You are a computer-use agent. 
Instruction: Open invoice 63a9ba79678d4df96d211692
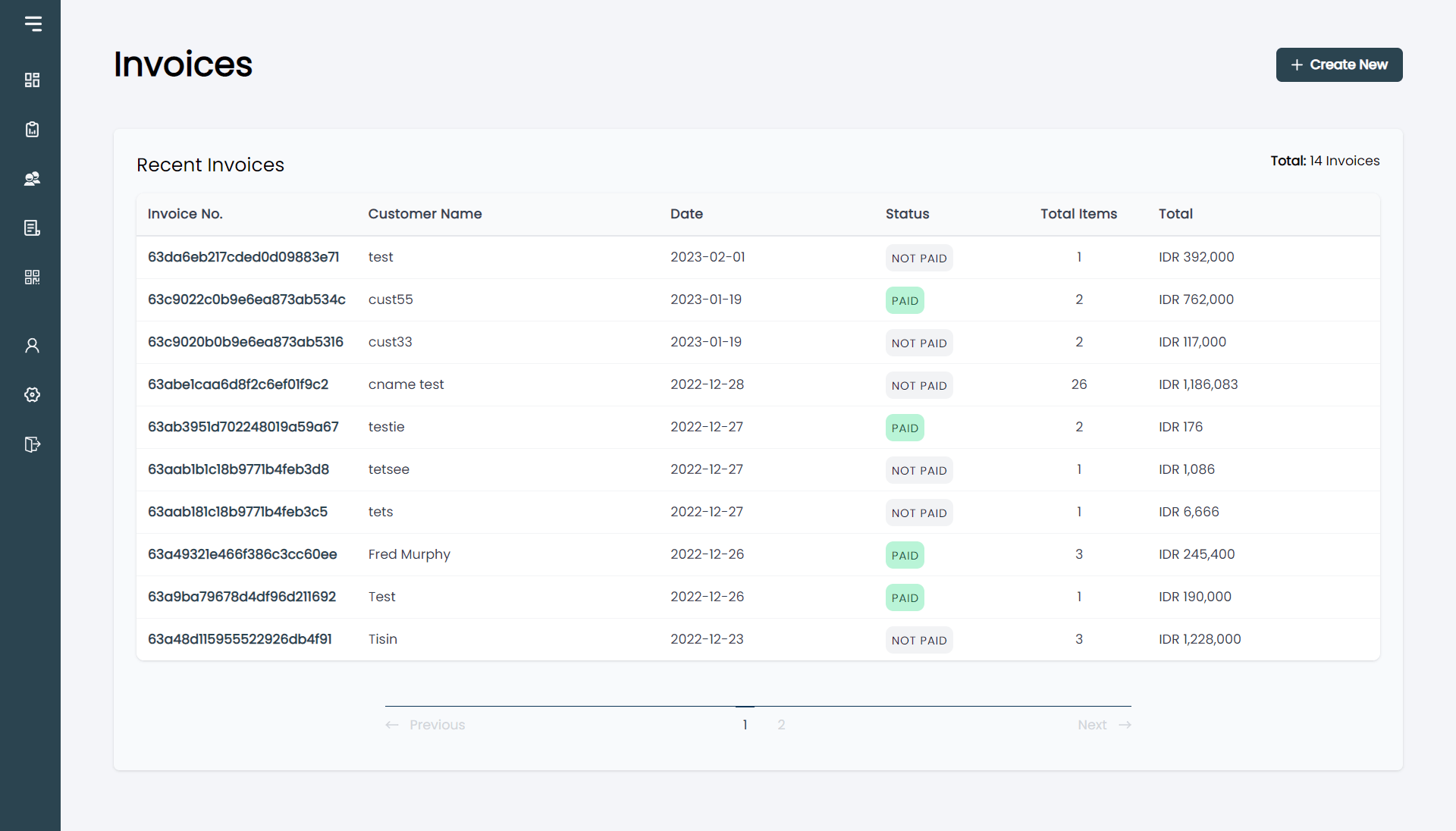tap(241, 597)
